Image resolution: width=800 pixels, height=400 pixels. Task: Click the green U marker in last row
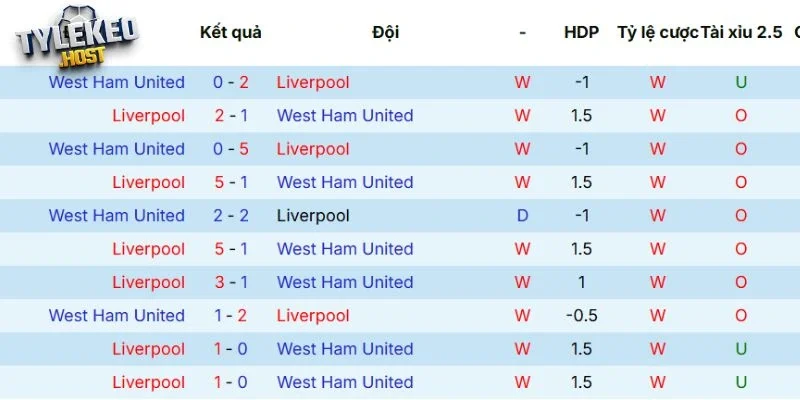741,382
